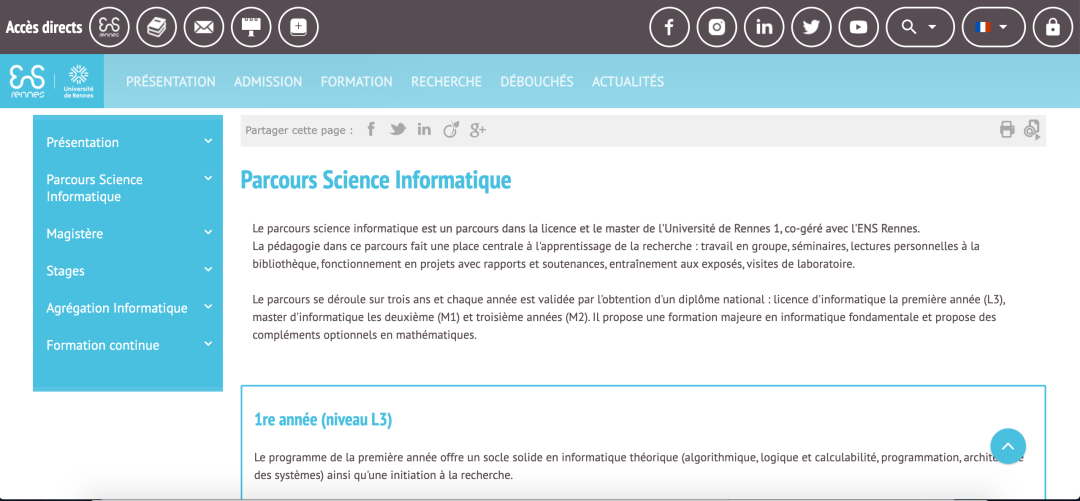Click the document preview icon beside print

[x=1032, y=130]
